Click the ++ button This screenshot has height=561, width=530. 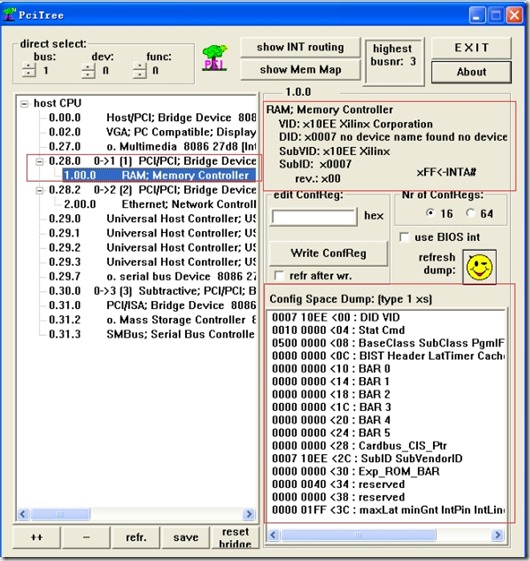[37, 537]
